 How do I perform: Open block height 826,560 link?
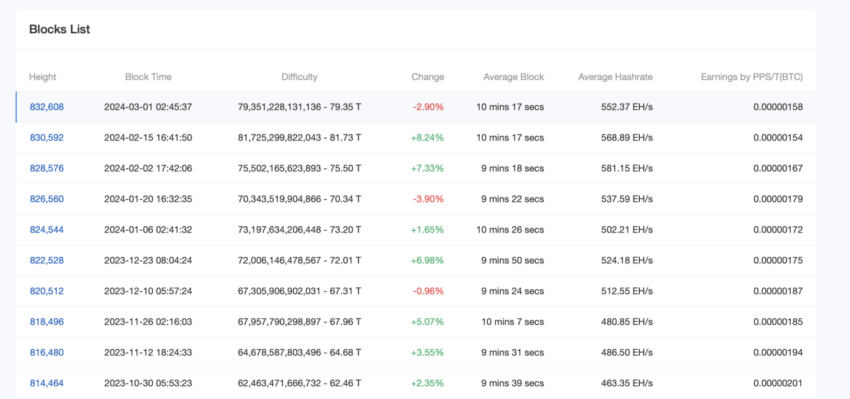coord(47,199)
